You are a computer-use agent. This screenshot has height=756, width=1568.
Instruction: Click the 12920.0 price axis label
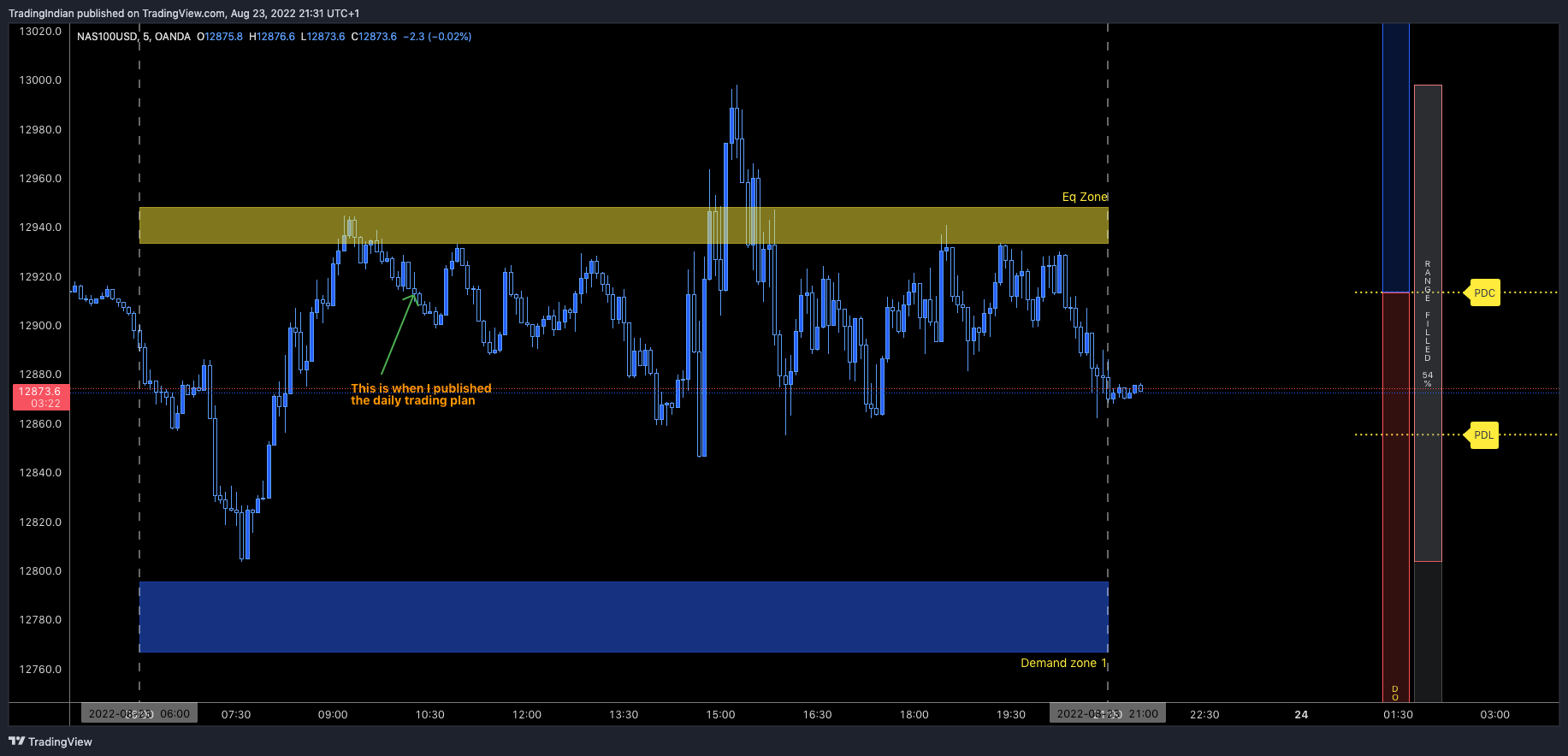click(x=40, y=277)
